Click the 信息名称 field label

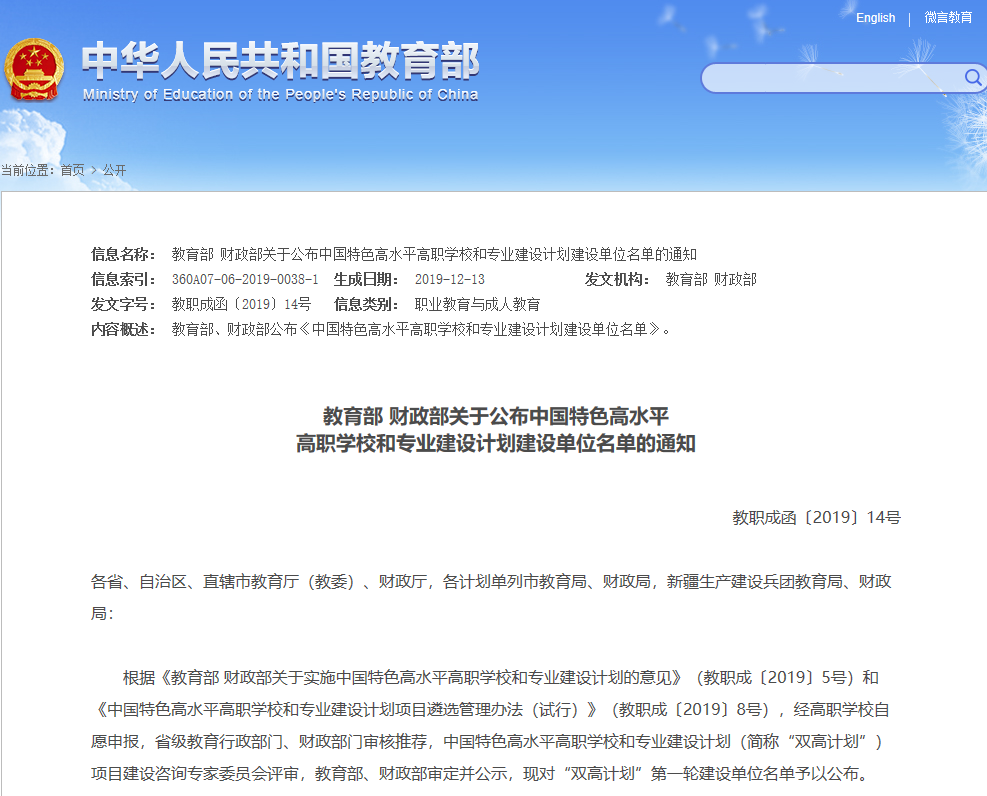[123, 254]
